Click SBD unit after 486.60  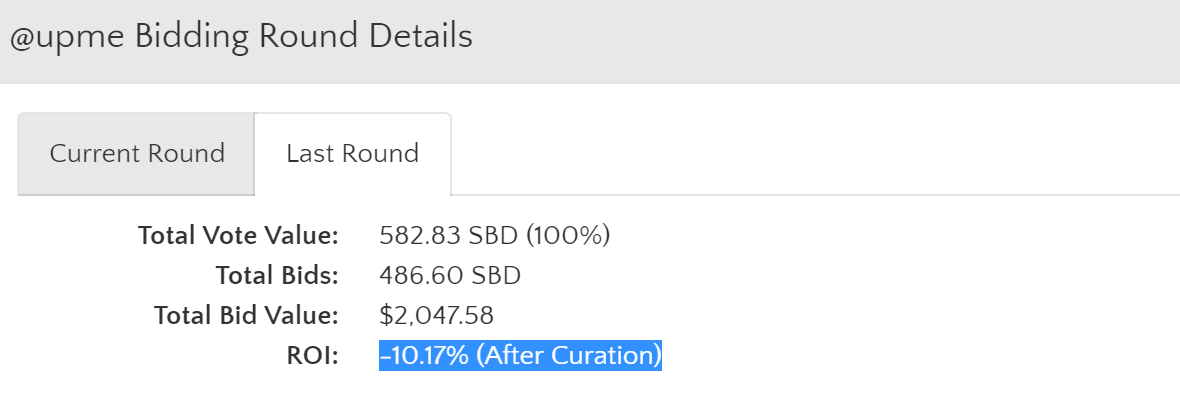pyautogui.click(x=495, y=275)
